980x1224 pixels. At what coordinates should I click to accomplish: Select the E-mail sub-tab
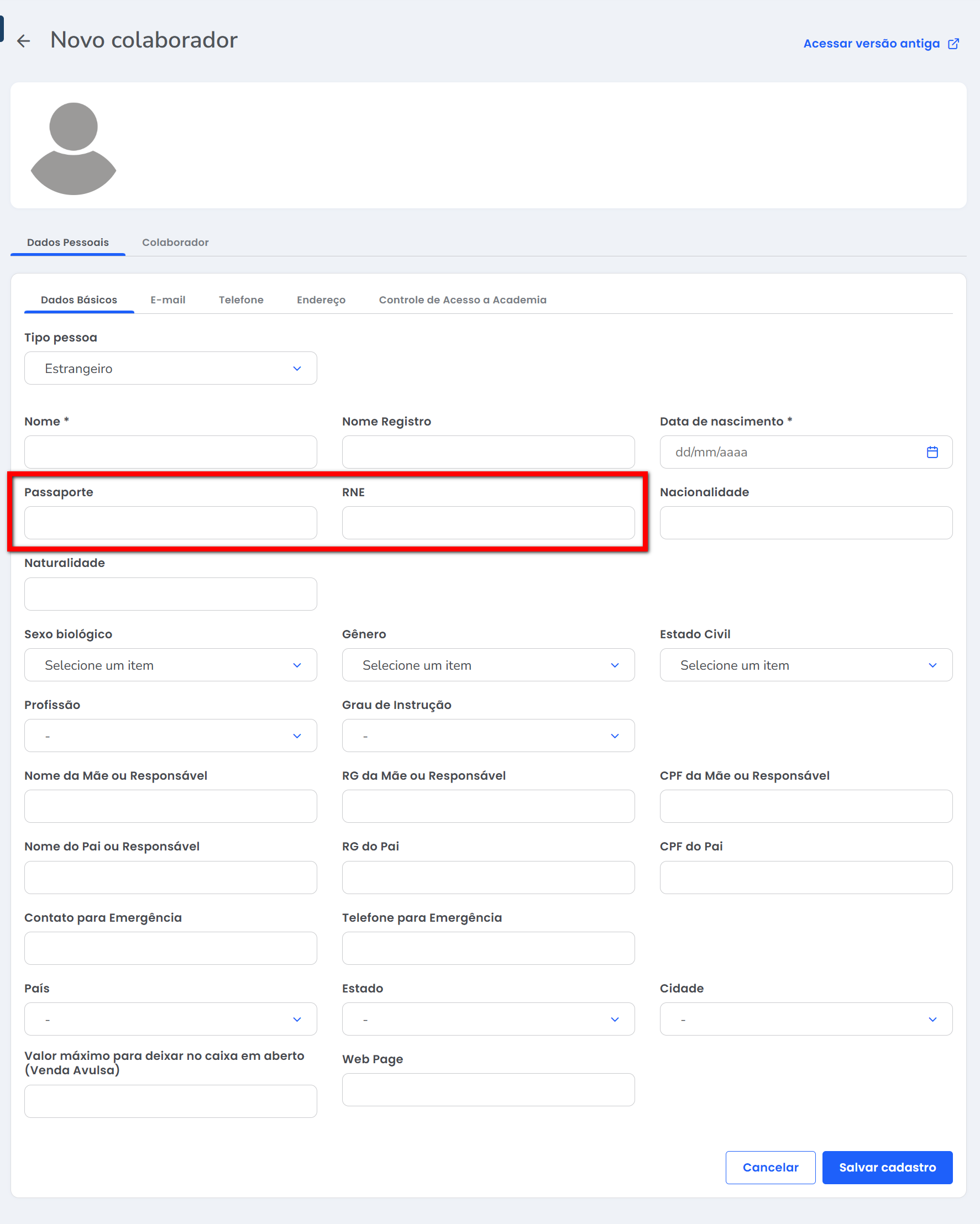(x=167, y=300)
